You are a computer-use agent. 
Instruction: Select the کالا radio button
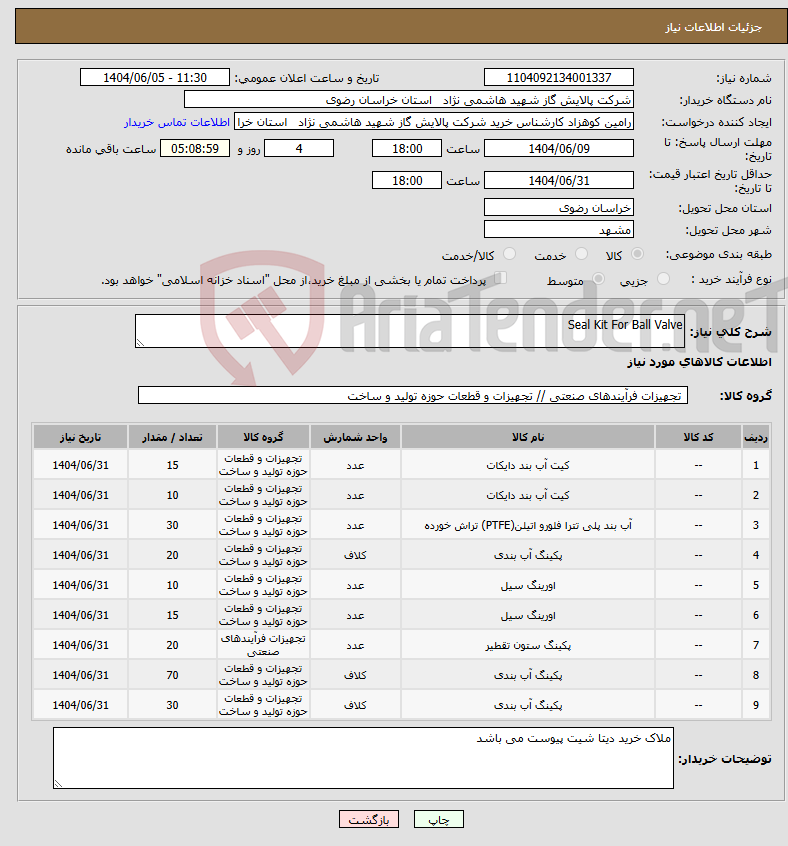point(637,254)
